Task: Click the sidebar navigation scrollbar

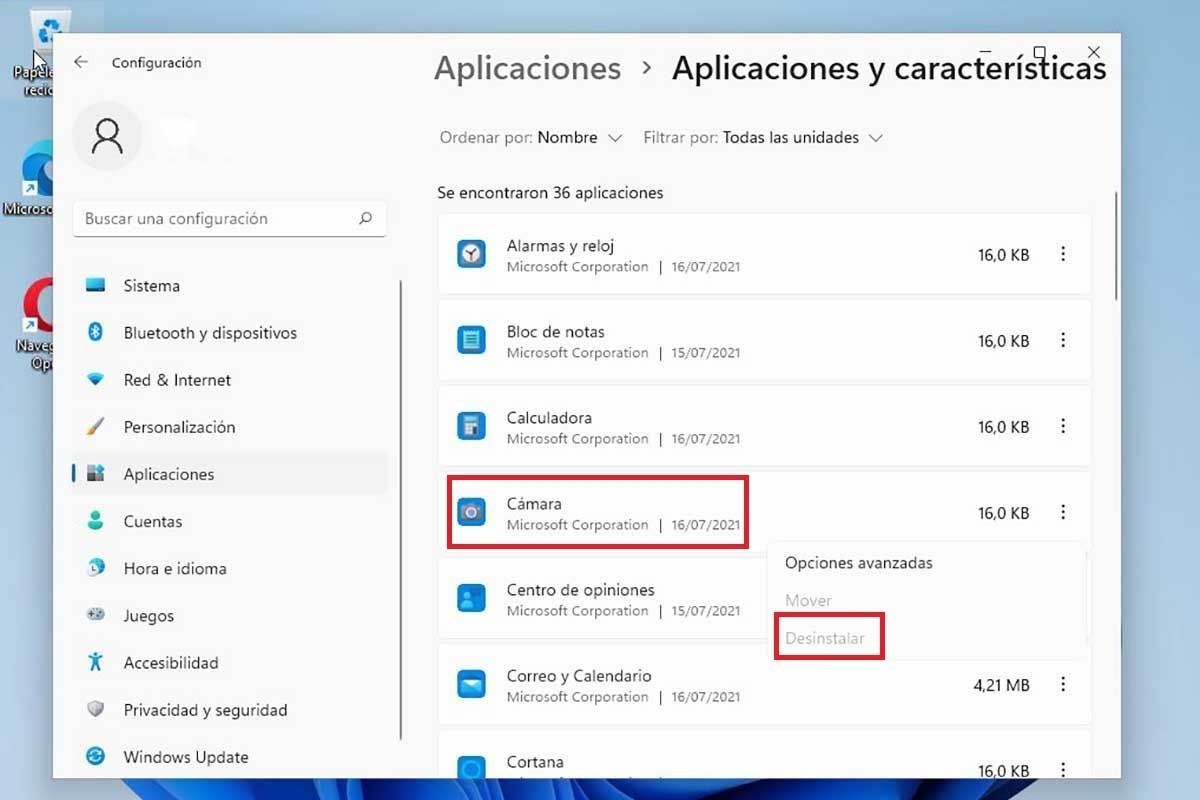Action: tap(401, 510)
